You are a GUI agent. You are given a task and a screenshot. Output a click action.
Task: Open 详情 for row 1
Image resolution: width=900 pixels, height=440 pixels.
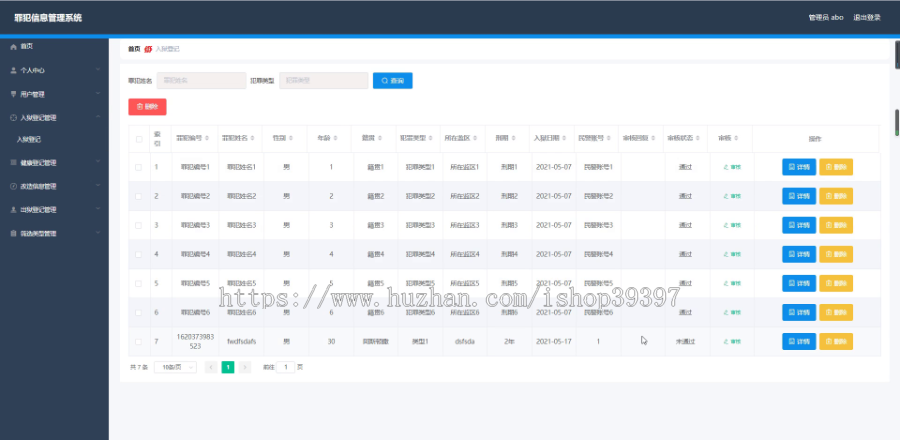[799, 167]
